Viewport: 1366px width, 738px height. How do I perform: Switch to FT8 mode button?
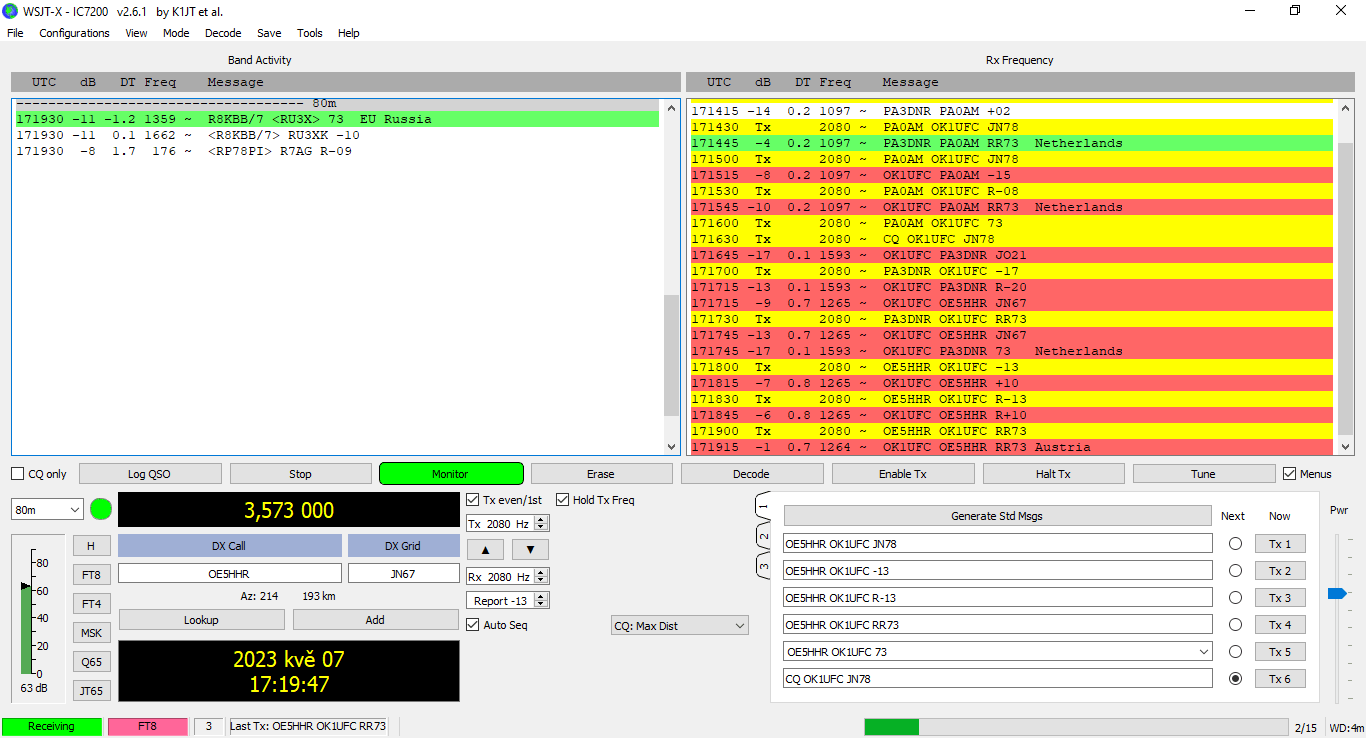[x=91, y=575]
